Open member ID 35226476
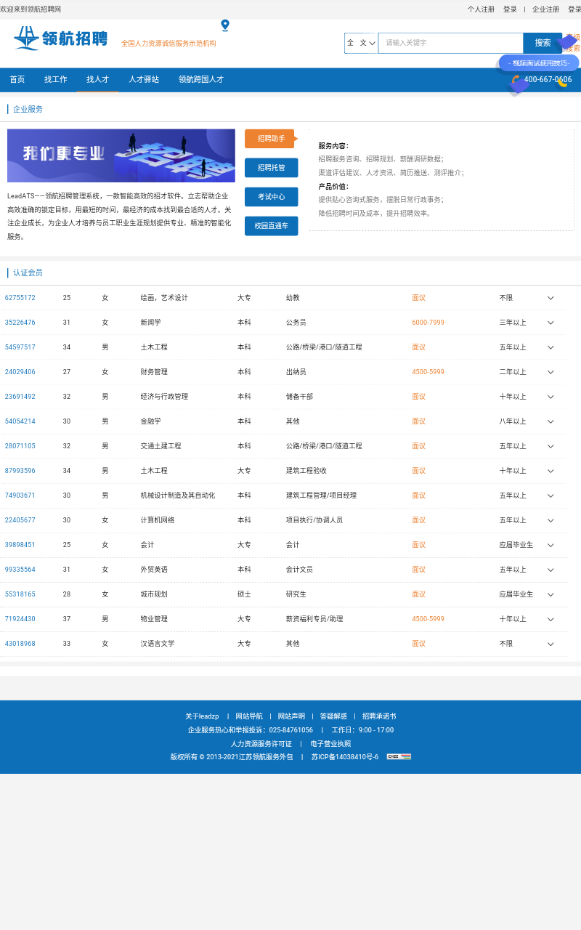 (x=20, y=323)
